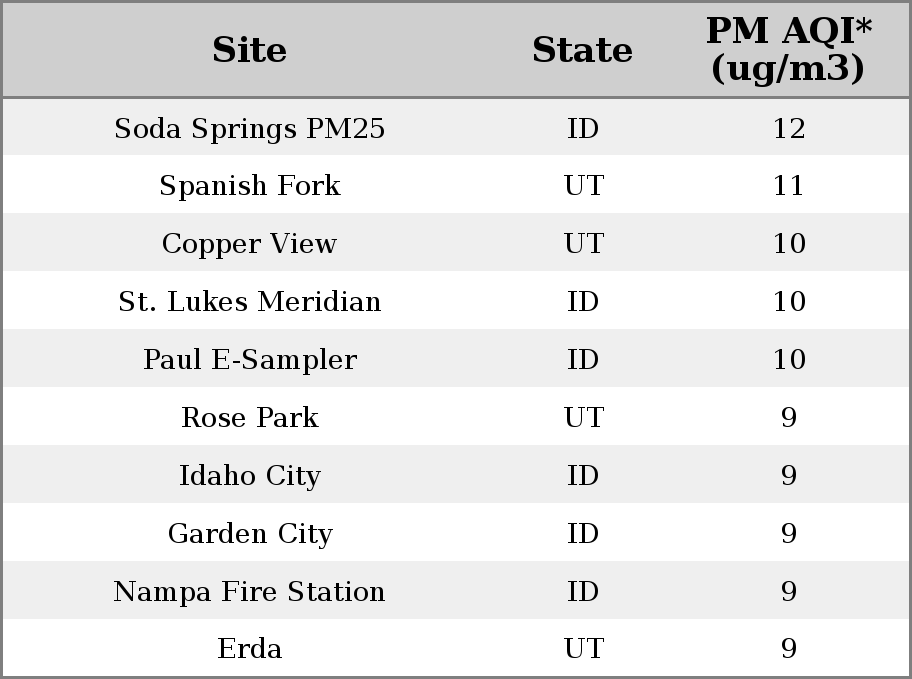Click the UT state cell for Rose Park
Viewport: 912px width, 679px height.
(583, 418)
